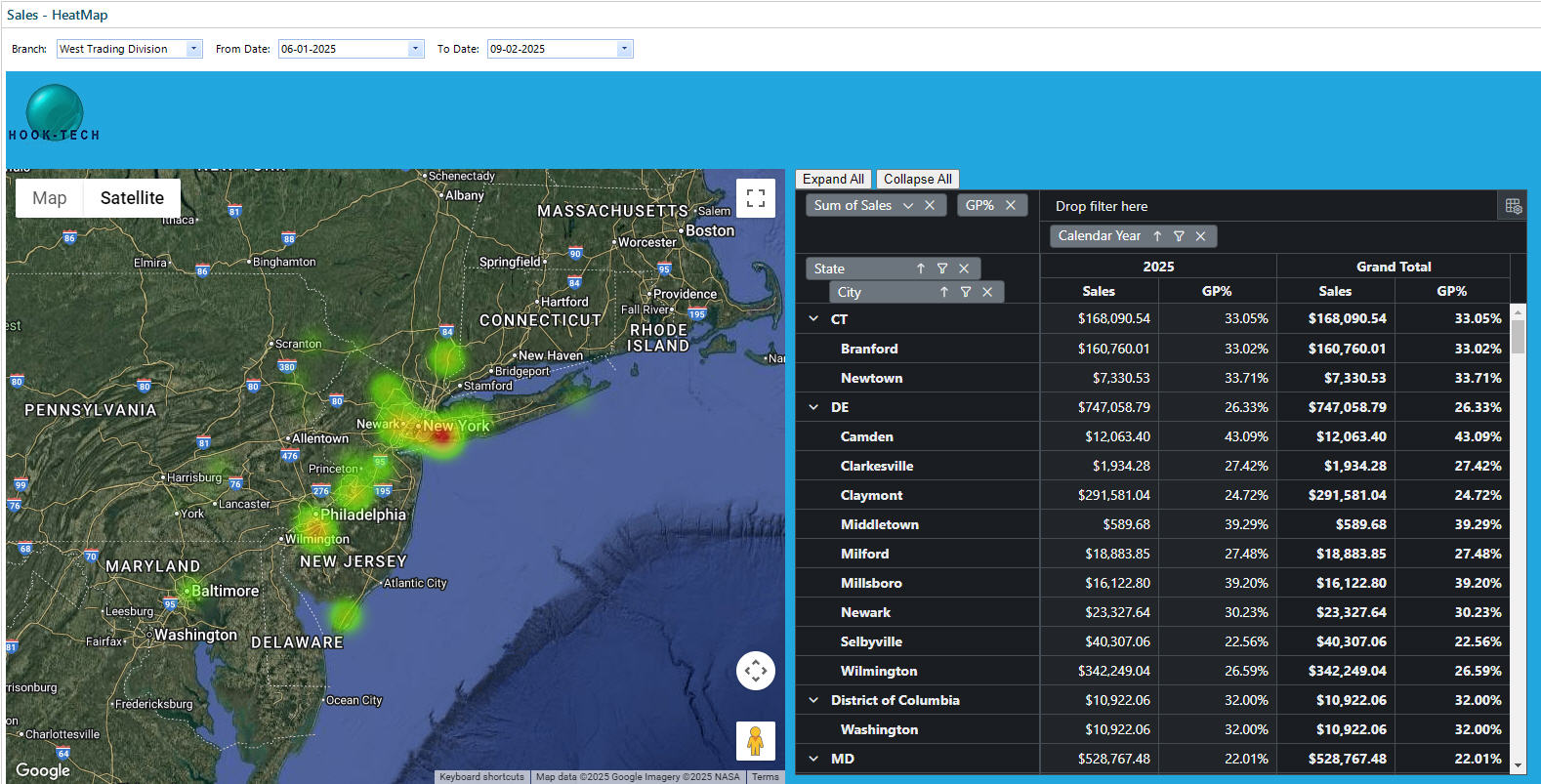This screenshot has width=1541, height=784.
Task: Sort the City row field
Action: tap(943, 292)
